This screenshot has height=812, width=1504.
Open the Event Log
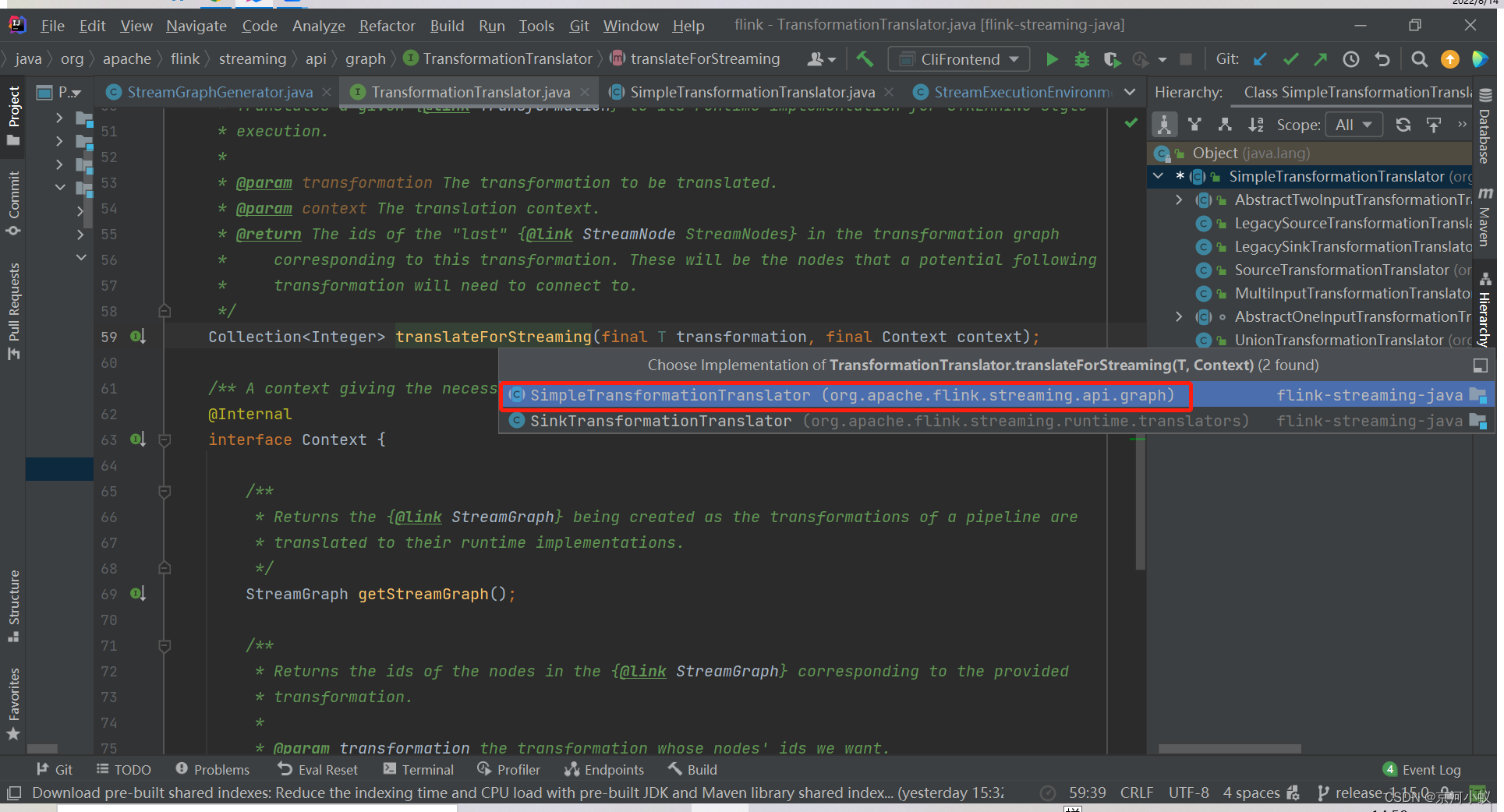pos(1421,769)
